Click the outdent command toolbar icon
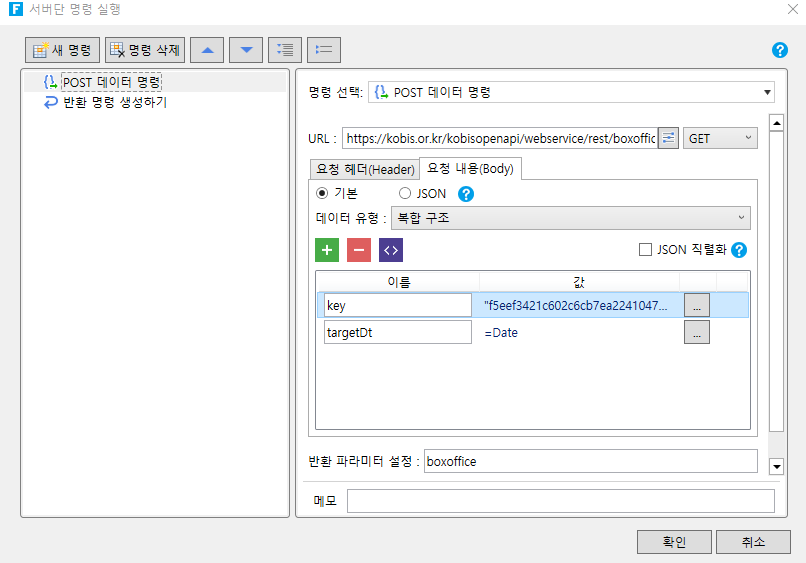This screenshot has width=806, height=563. pos(324,49)
